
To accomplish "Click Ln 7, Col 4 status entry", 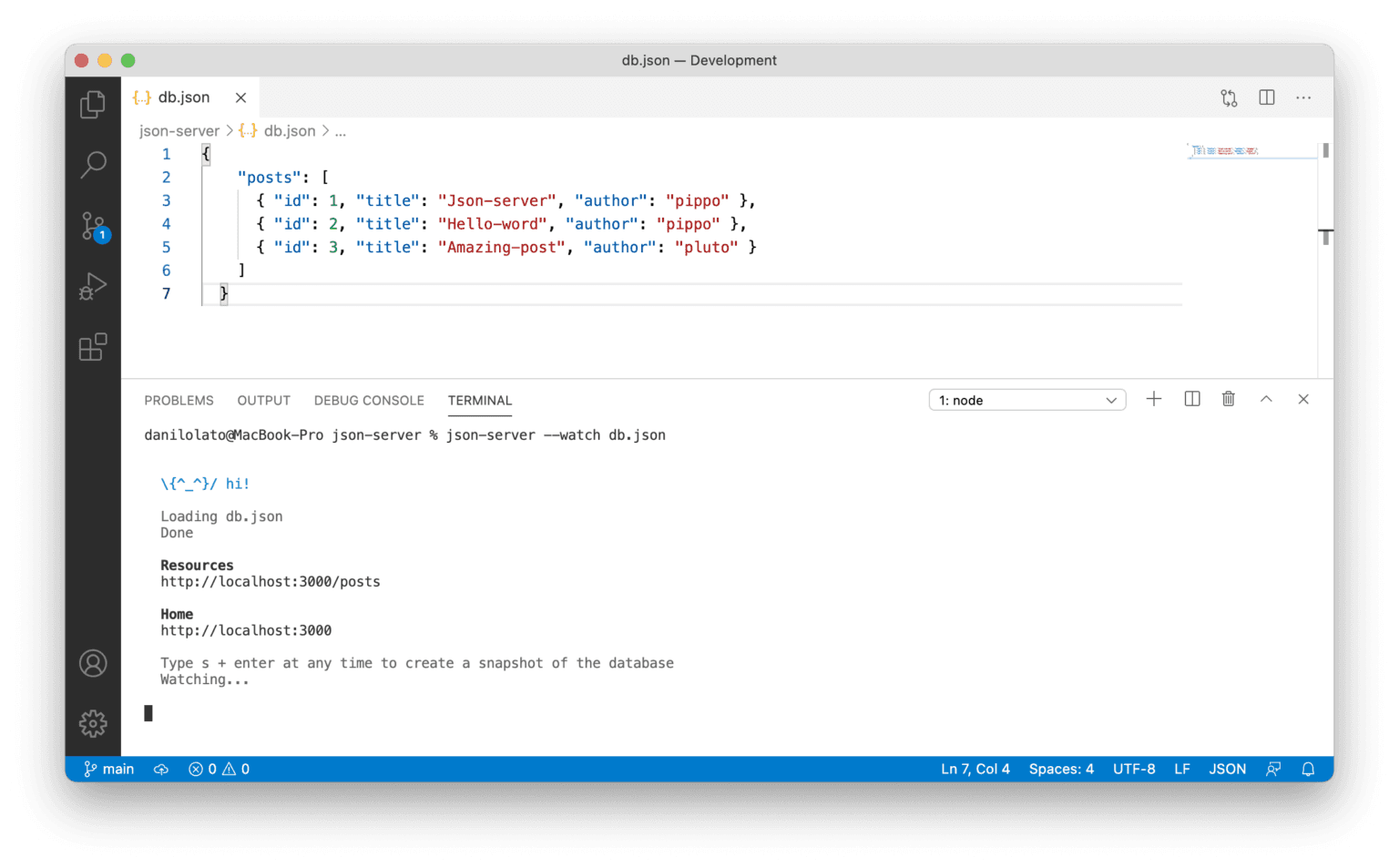I will point(975,770).
